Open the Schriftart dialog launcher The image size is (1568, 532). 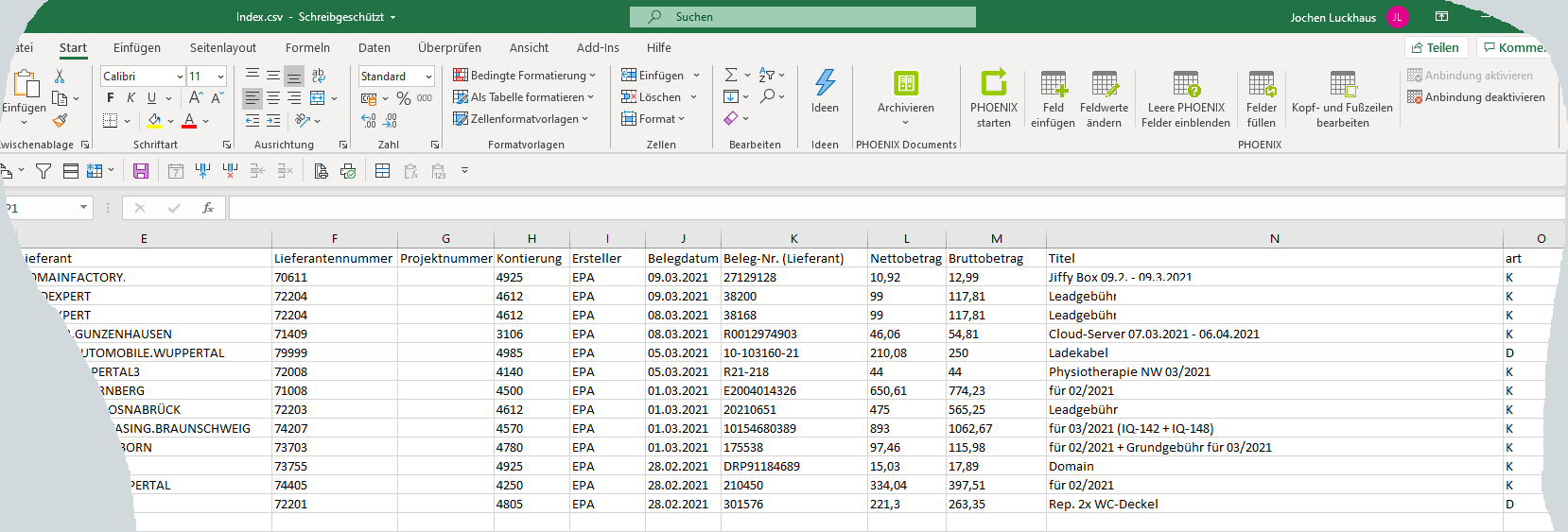tap(227, 145)
